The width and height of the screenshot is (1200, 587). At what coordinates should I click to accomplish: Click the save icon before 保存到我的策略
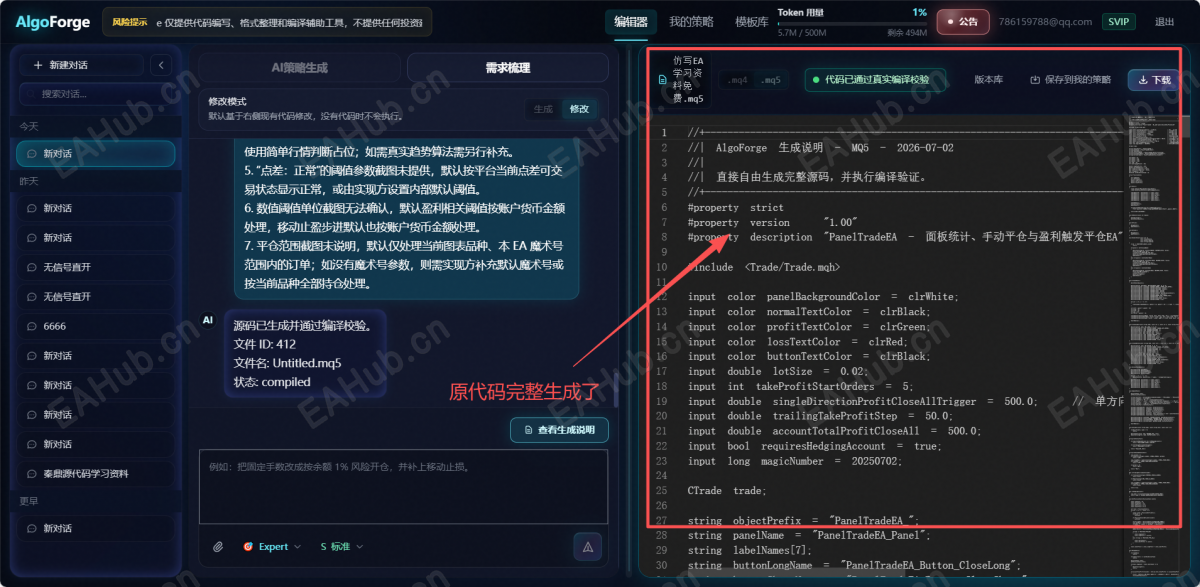1036,80
